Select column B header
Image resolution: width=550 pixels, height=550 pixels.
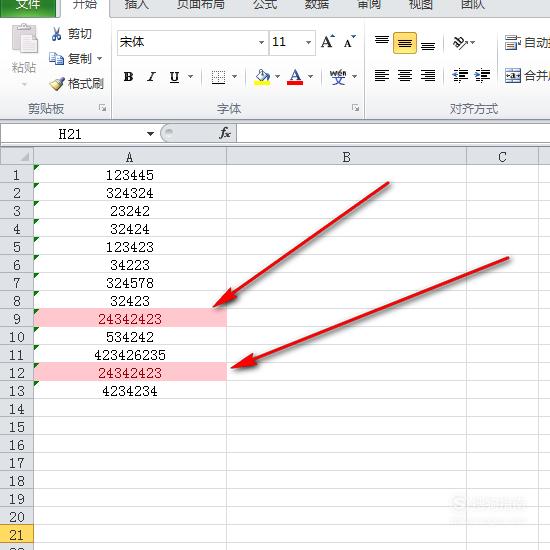[346, 157]
